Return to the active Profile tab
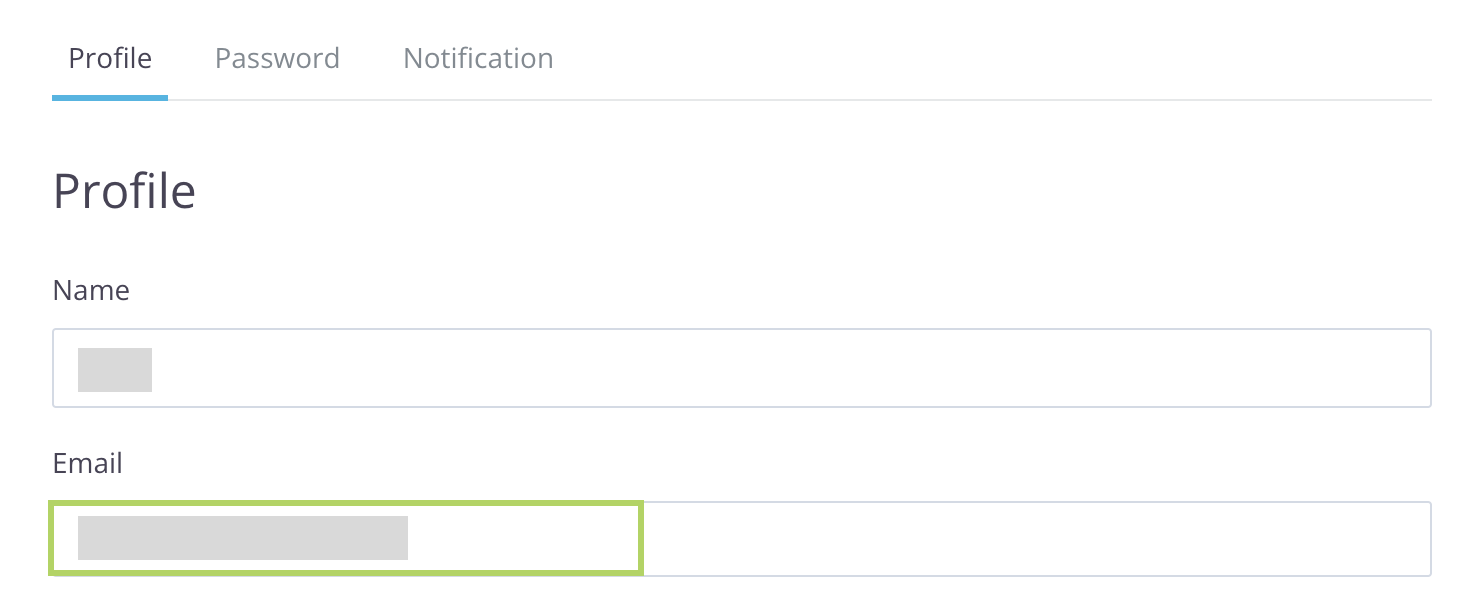The image size is (1478, 606). pyautogui.click(x=110, y=58)
